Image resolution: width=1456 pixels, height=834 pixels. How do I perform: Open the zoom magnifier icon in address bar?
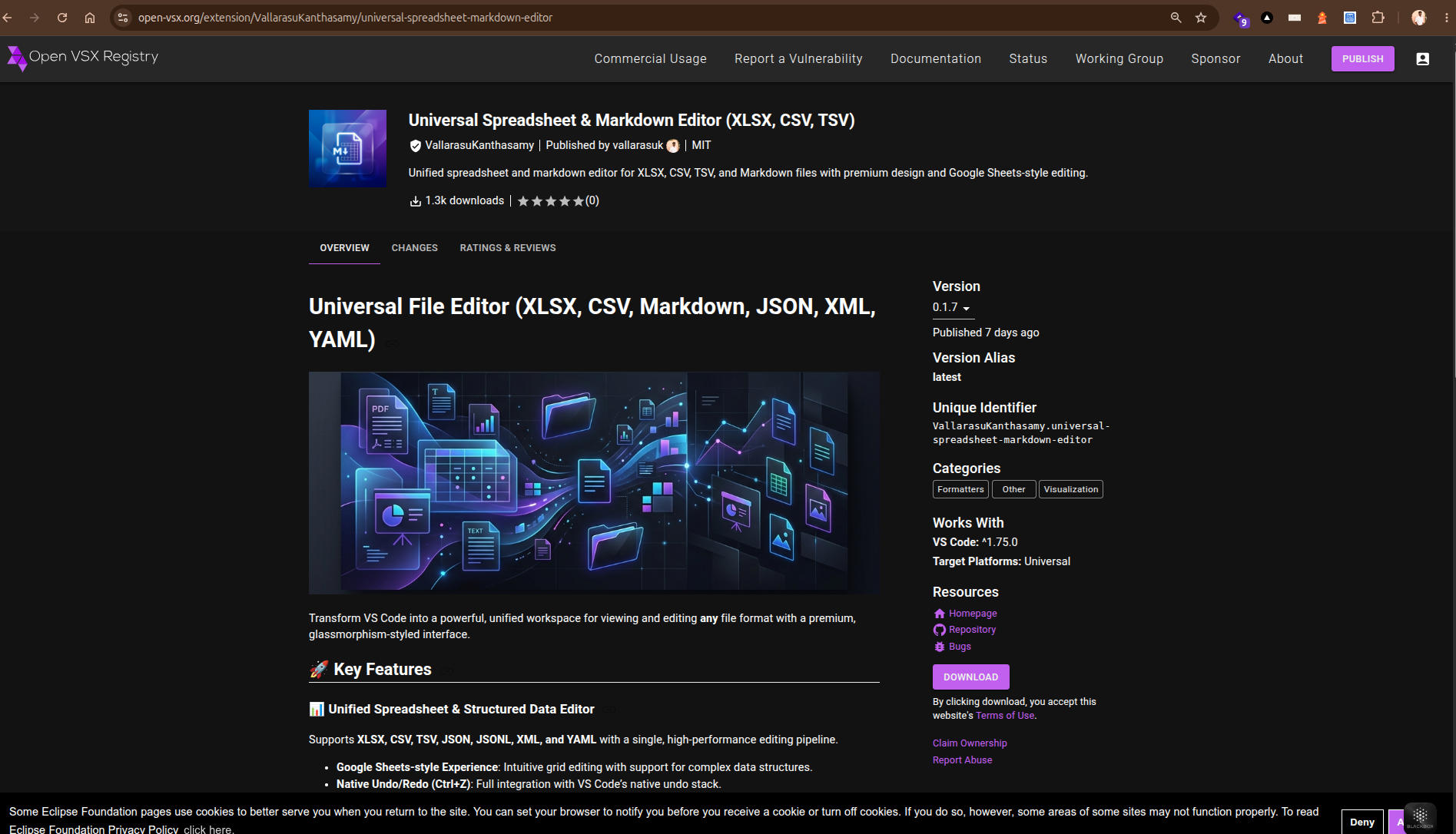(x=1176, y=18)
